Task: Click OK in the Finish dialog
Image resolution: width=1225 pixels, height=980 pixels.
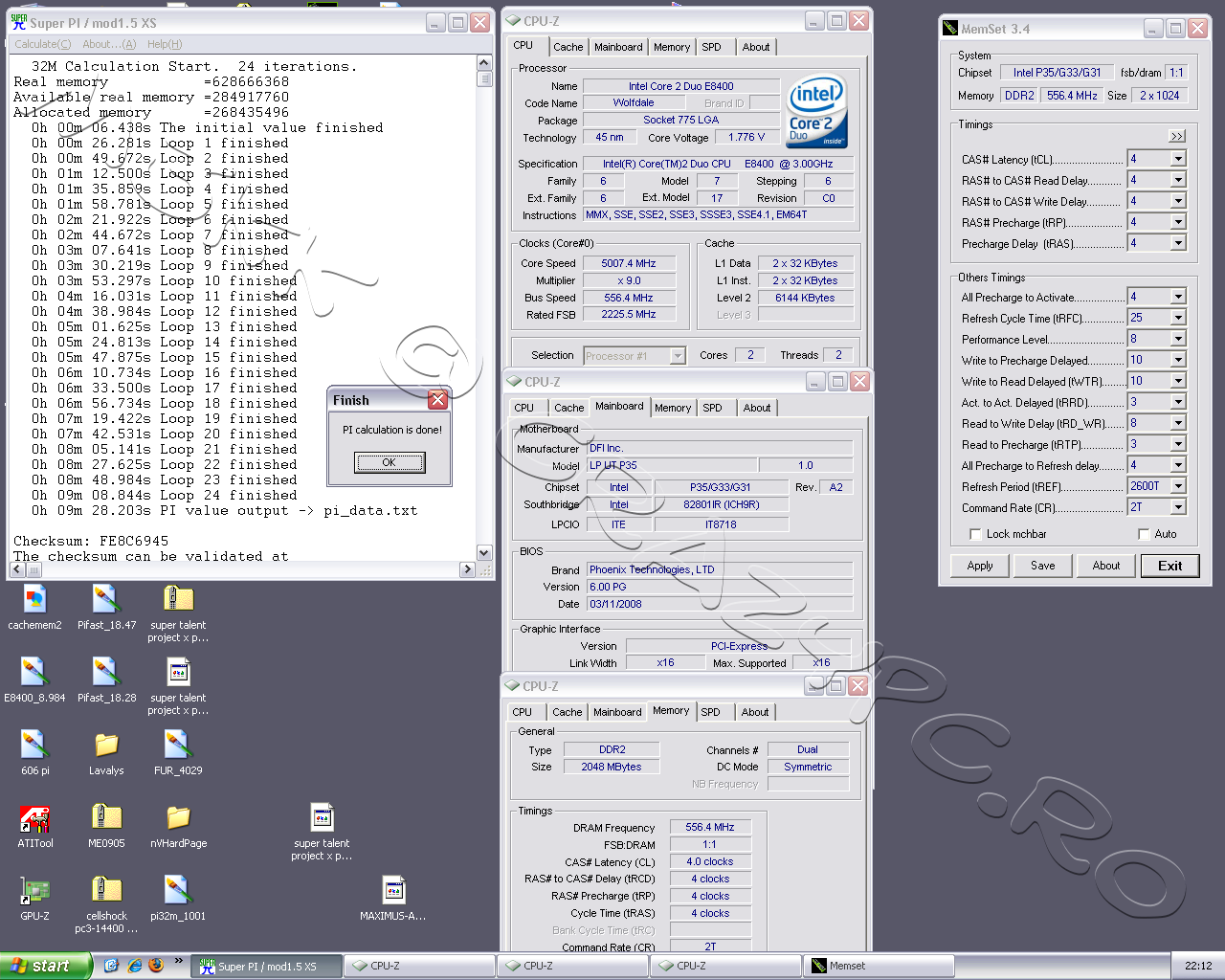Action: point(389,462)
